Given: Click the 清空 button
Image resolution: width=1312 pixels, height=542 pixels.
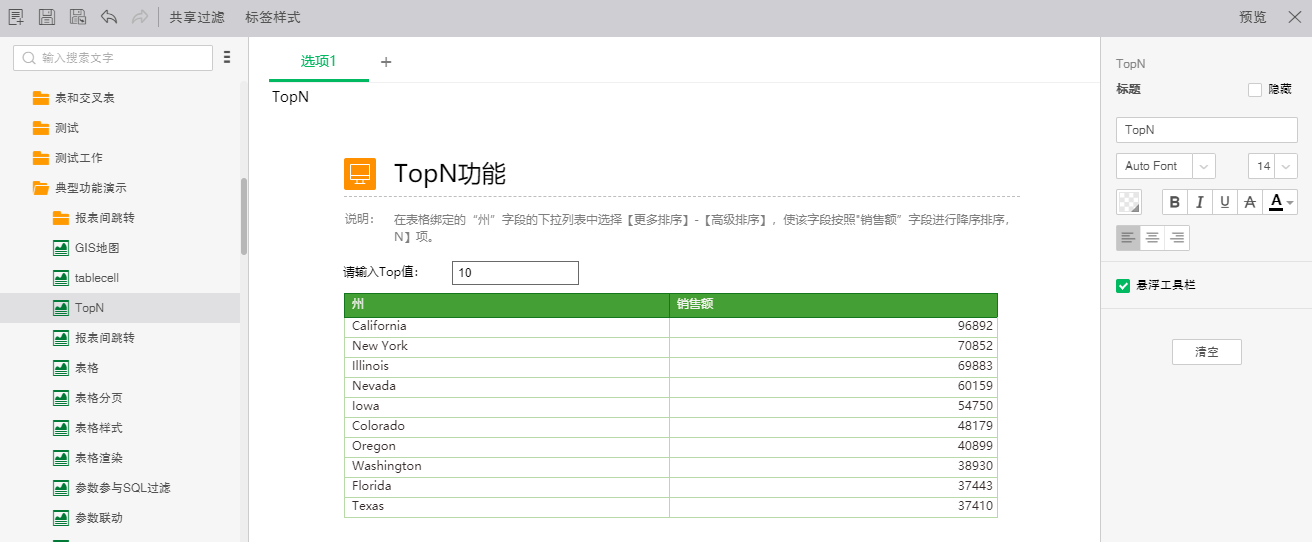Looking at the screenshot, I should coord(1206,352).
